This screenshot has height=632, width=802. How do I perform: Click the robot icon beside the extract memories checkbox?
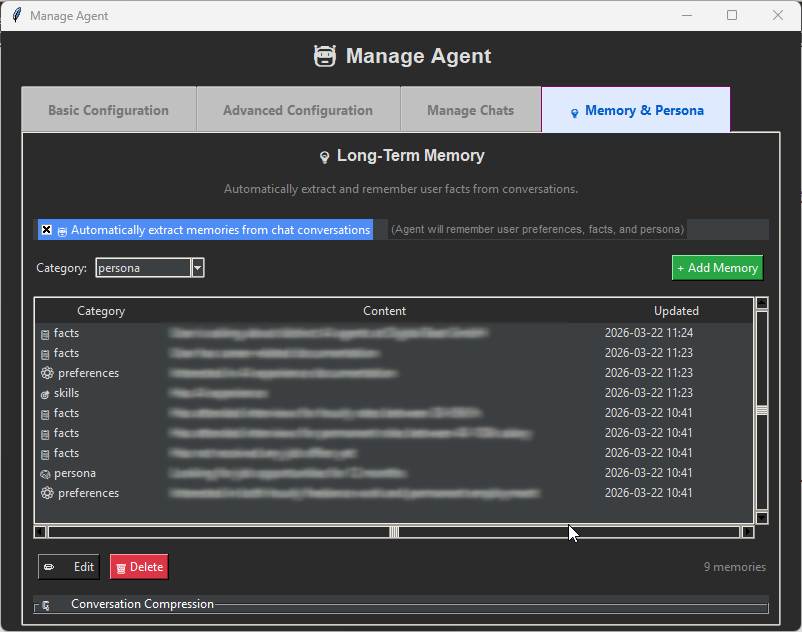(x=62, y=229)
